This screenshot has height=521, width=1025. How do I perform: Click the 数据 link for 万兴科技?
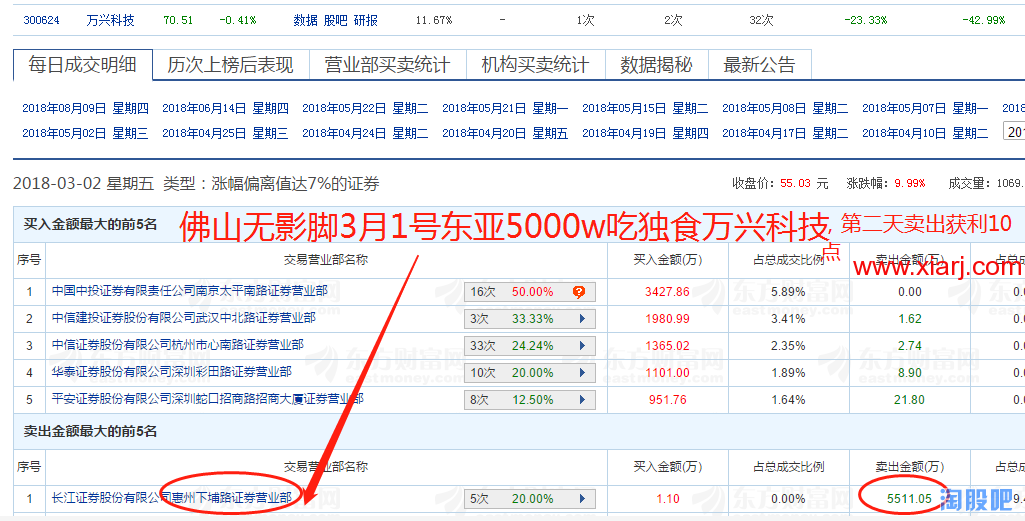point(305,20)
